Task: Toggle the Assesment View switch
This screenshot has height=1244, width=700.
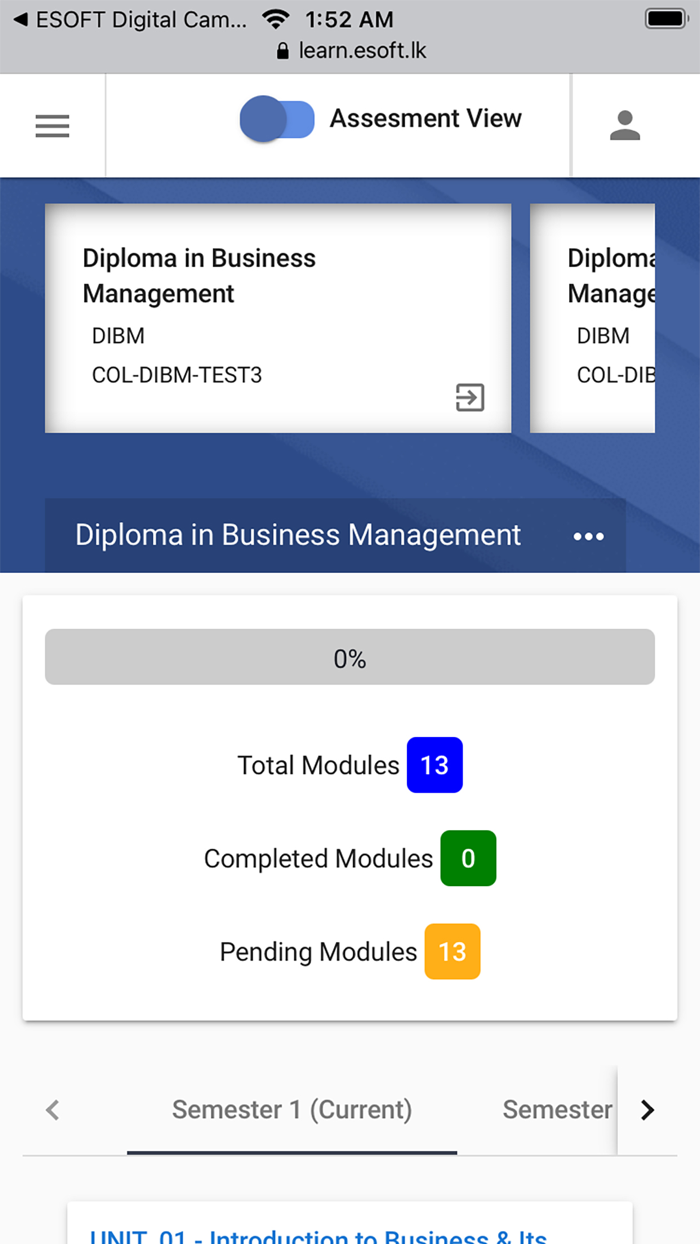Action: pos(277,119)
